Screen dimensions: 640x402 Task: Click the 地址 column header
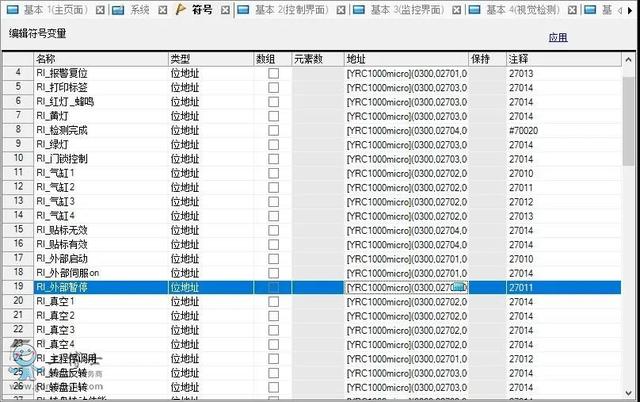click(x=406, y=59)
